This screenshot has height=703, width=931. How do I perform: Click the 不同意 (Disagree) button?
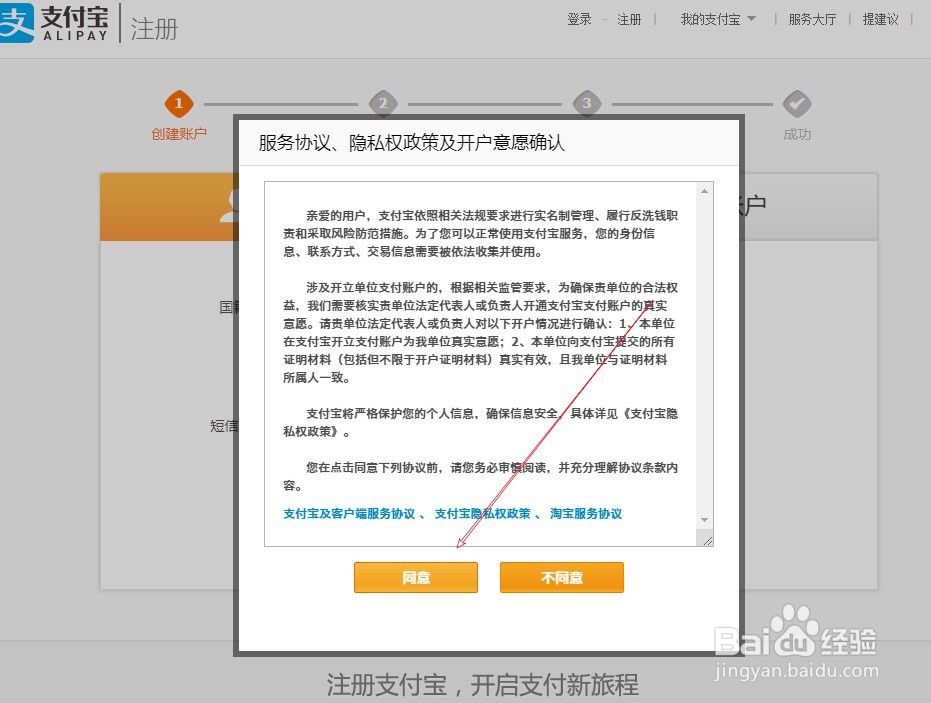point(562,577)
